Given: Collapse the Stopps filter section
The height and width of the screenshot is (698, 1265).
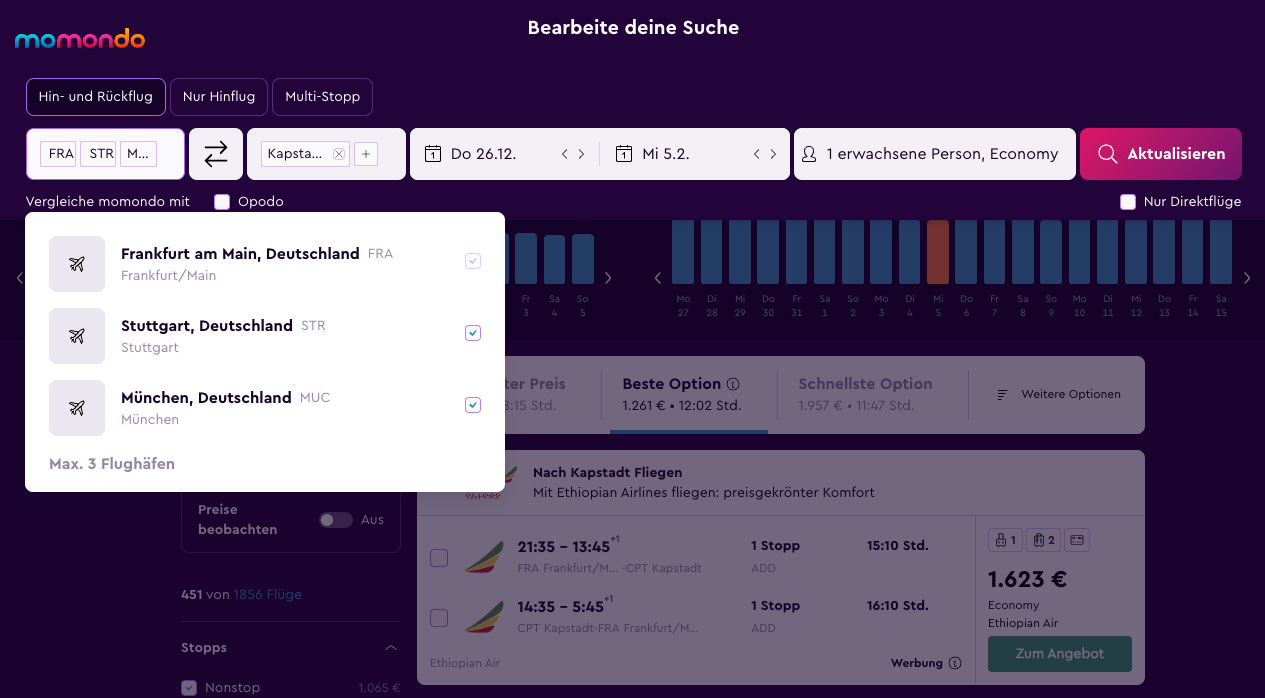Looking at the screenshot, I should (x=391, y=648).
